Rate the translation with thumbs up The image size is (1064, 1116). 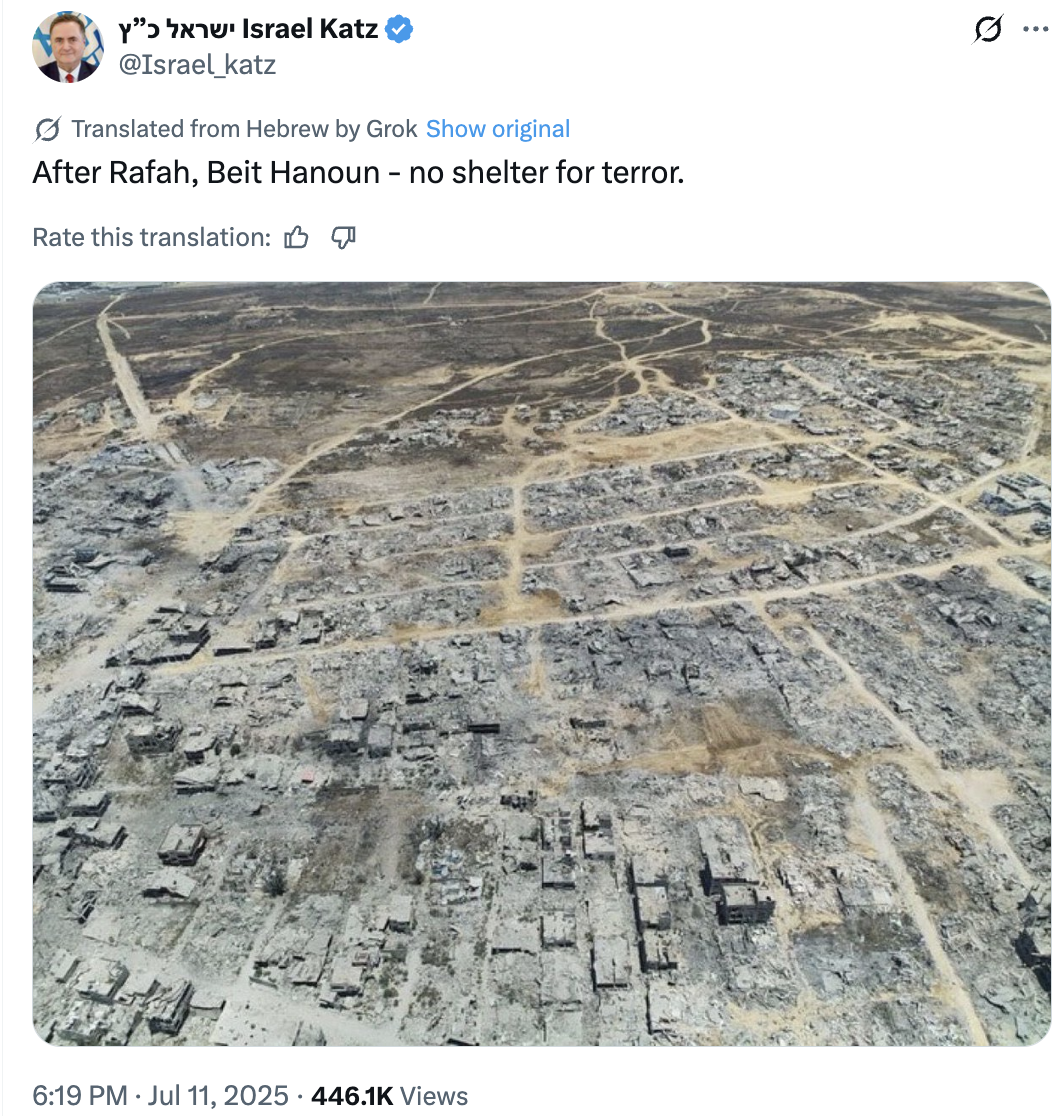pyautogui.click(x=296, y=237)
